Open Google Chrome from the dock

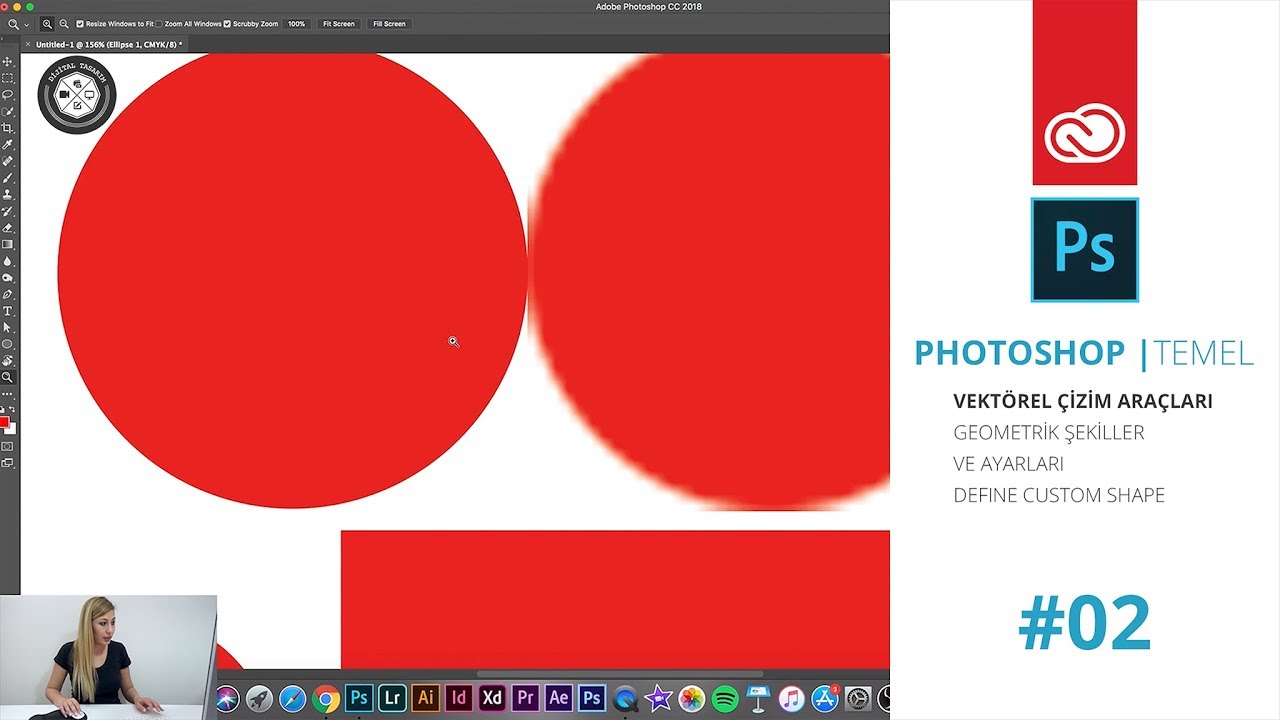(325, 698)
